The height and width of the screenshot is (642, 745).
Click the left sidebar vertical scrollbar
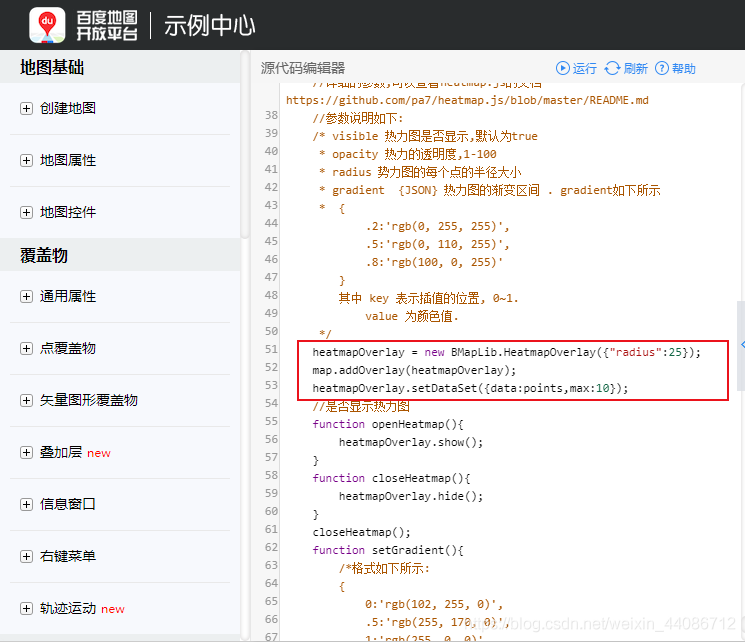pos(245,145)
